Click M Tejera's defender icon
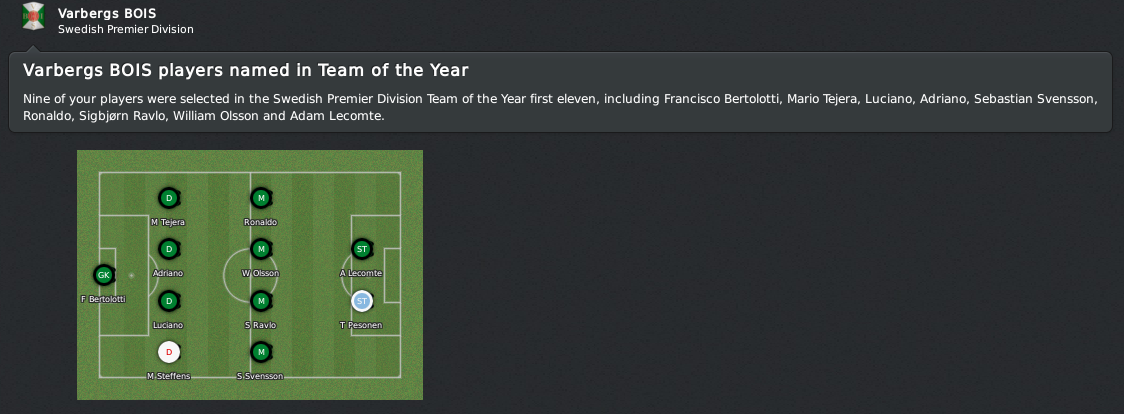The image size is (1124, 414). coord(169,198)
